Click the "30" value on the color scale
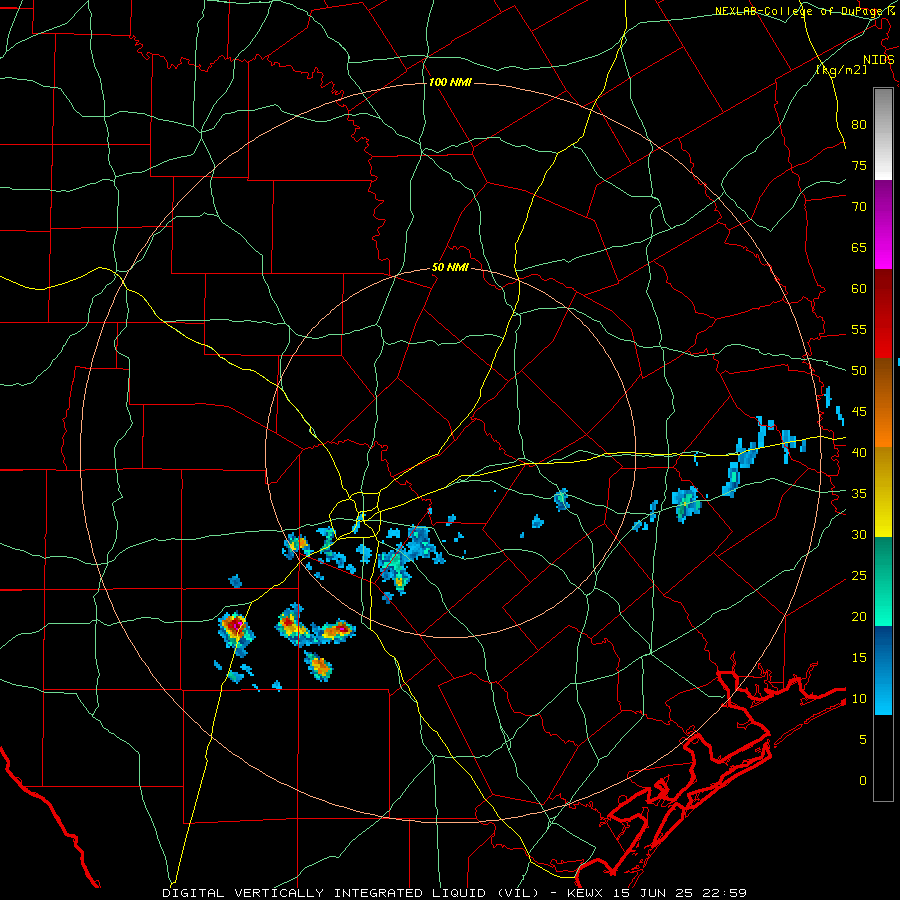Viewport: 900px width, 900px height. coord(859,535)
